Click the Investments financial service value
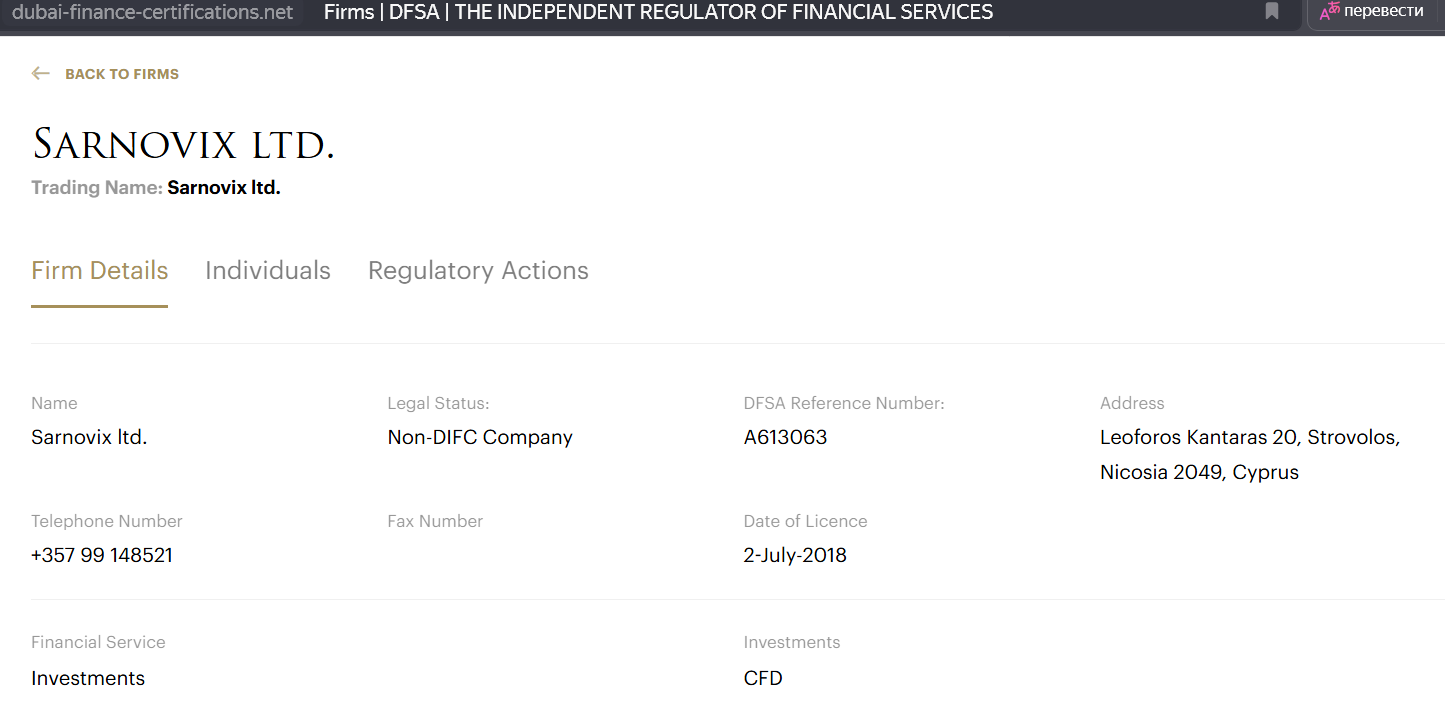Screen dimensions: 1445x720 point(88,678)
